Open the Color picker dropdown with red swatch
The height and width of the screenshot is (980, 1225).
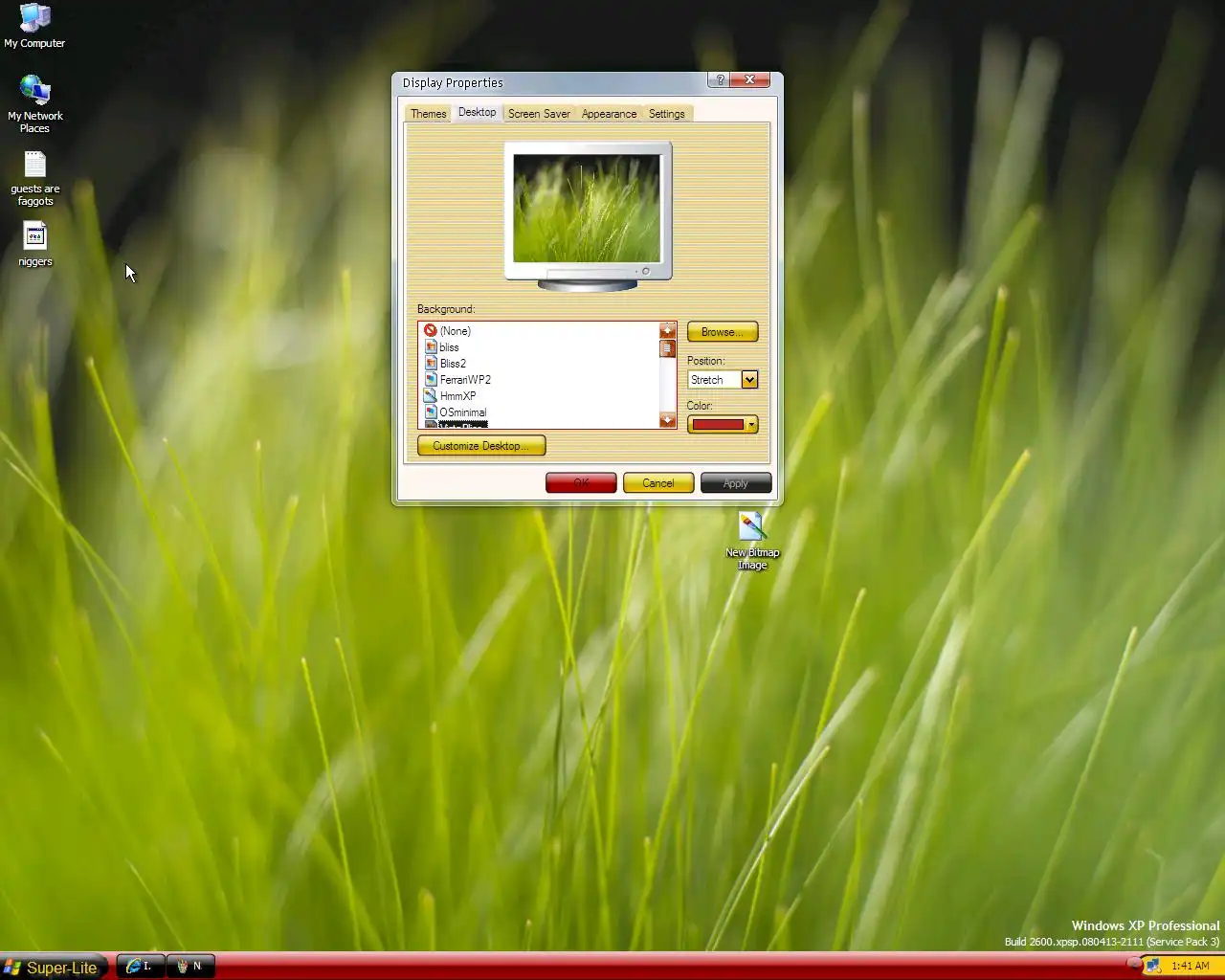(723, 424)
